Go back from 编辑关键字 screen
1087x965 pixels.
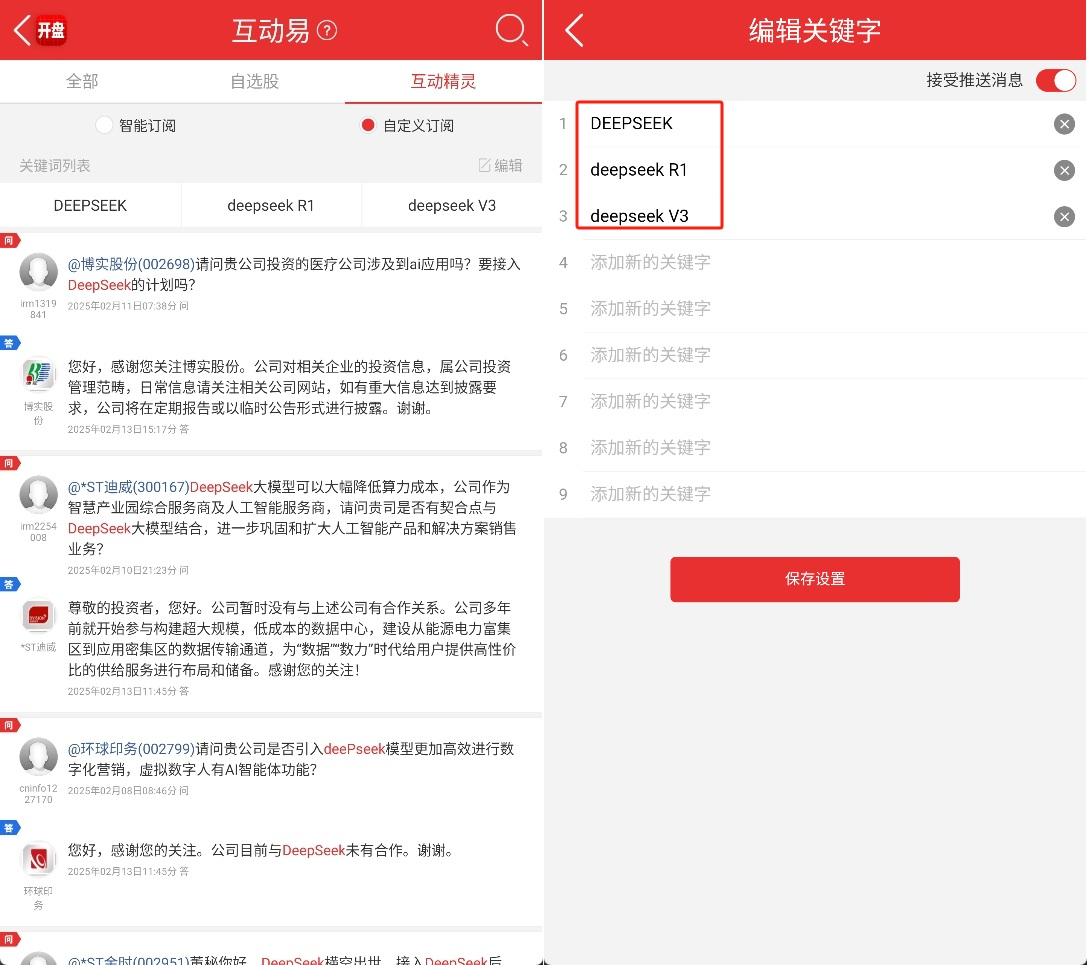574,31
